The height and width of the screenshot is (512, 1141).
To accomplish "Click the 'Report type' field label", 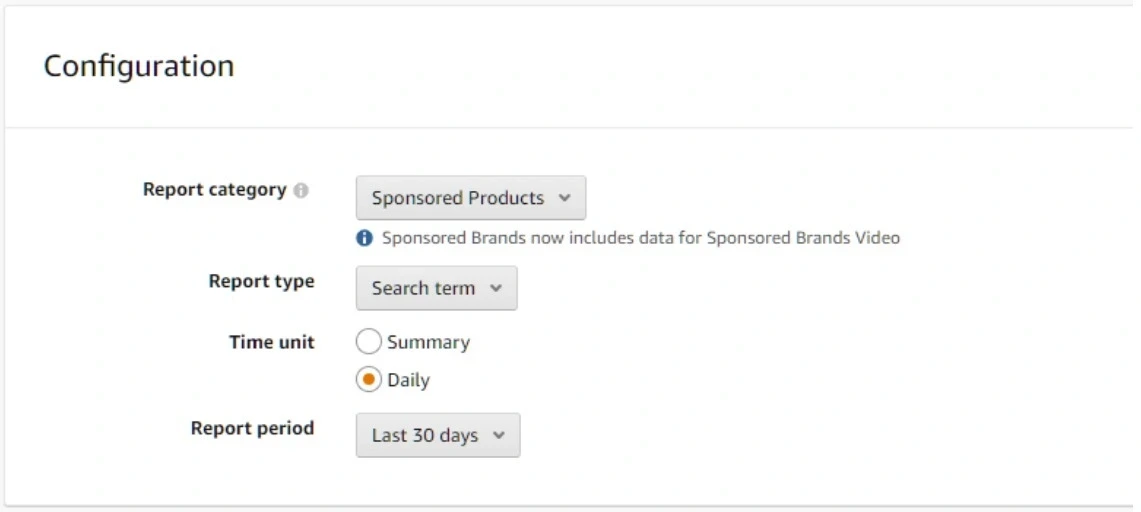I will (261, 282).
